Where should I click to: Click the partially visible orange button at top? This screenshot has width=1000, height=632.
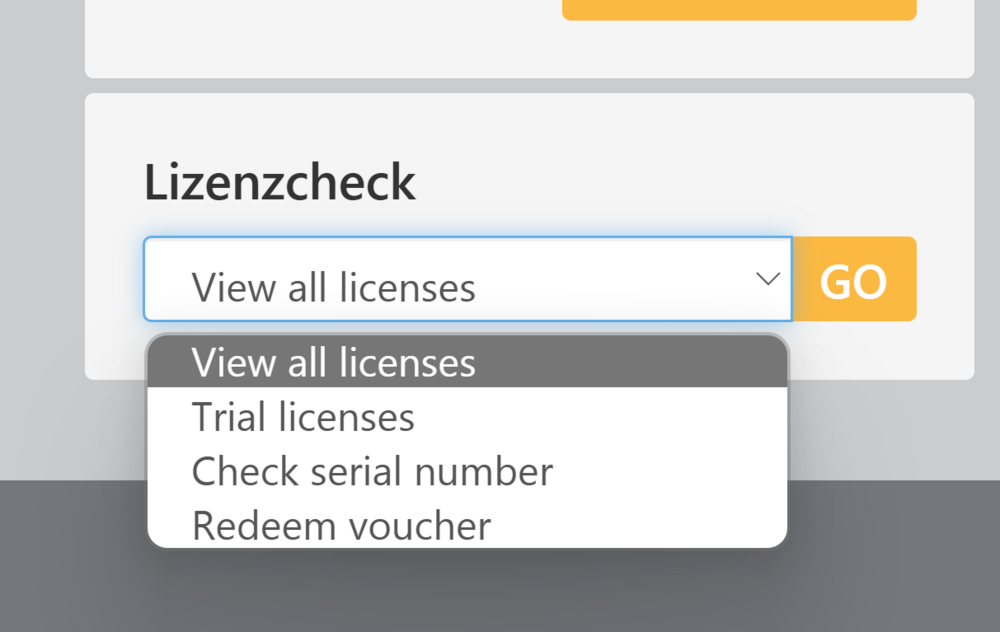[x=739, y=10]
